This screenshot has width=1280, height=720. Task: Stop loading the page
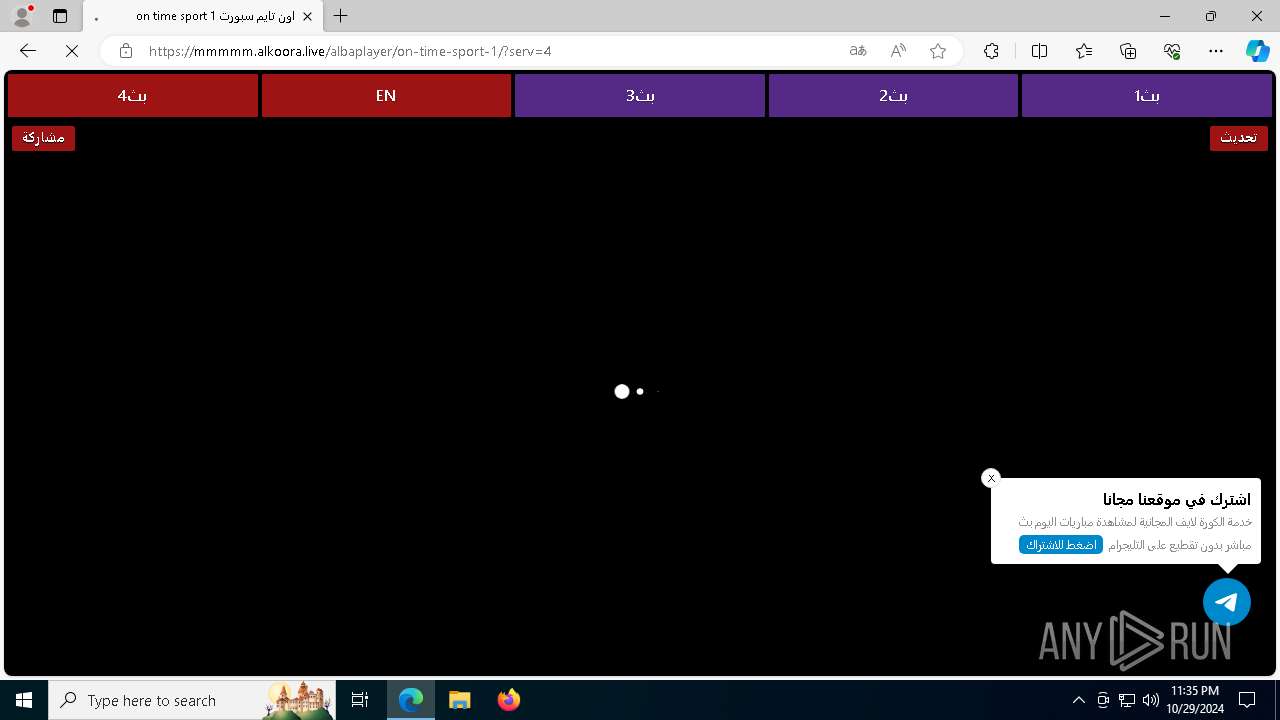[72, 51]
